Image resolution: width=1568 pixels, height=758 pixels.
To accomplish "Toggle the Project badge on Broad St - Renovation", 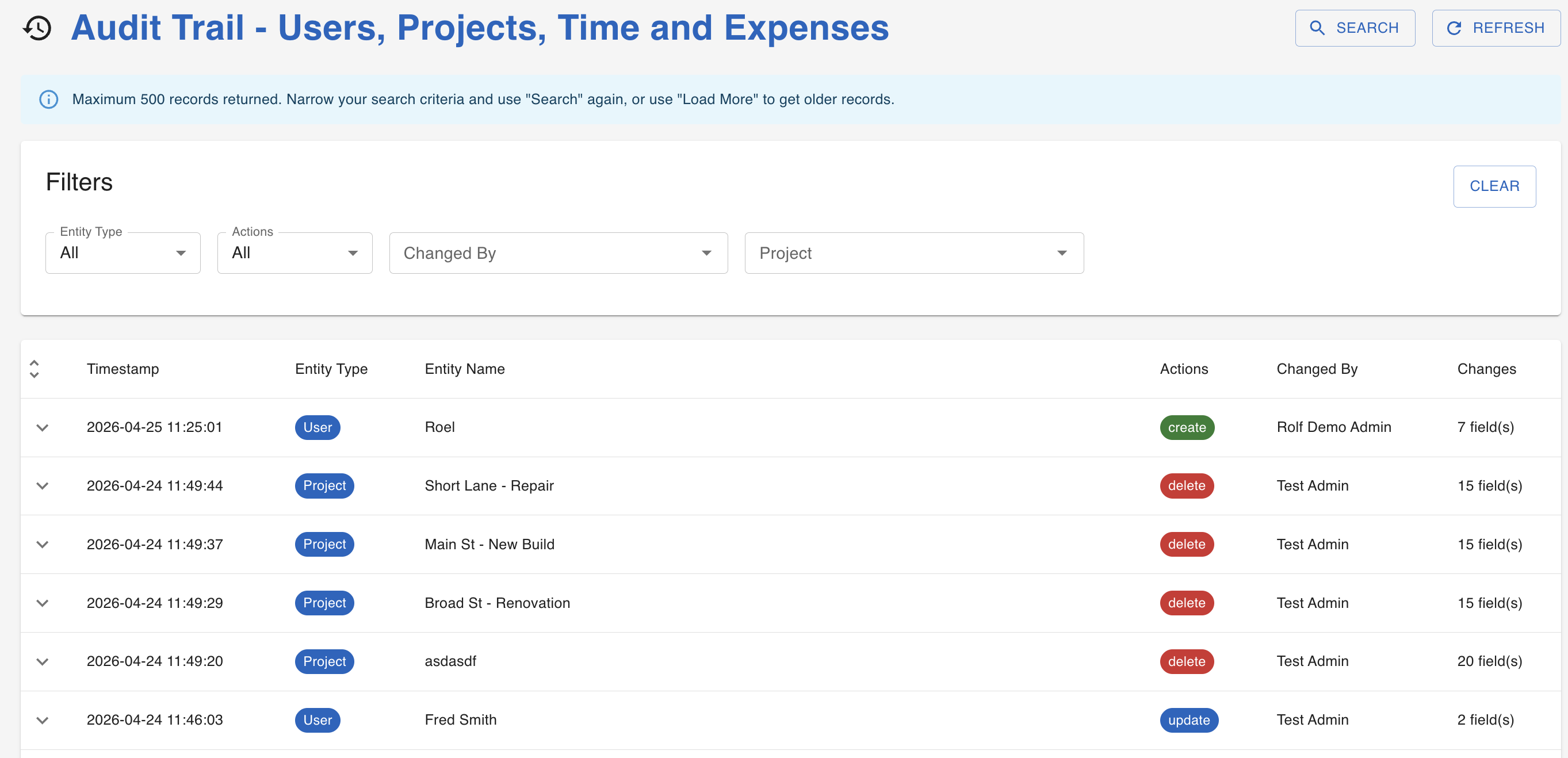I will coord(324,603).
